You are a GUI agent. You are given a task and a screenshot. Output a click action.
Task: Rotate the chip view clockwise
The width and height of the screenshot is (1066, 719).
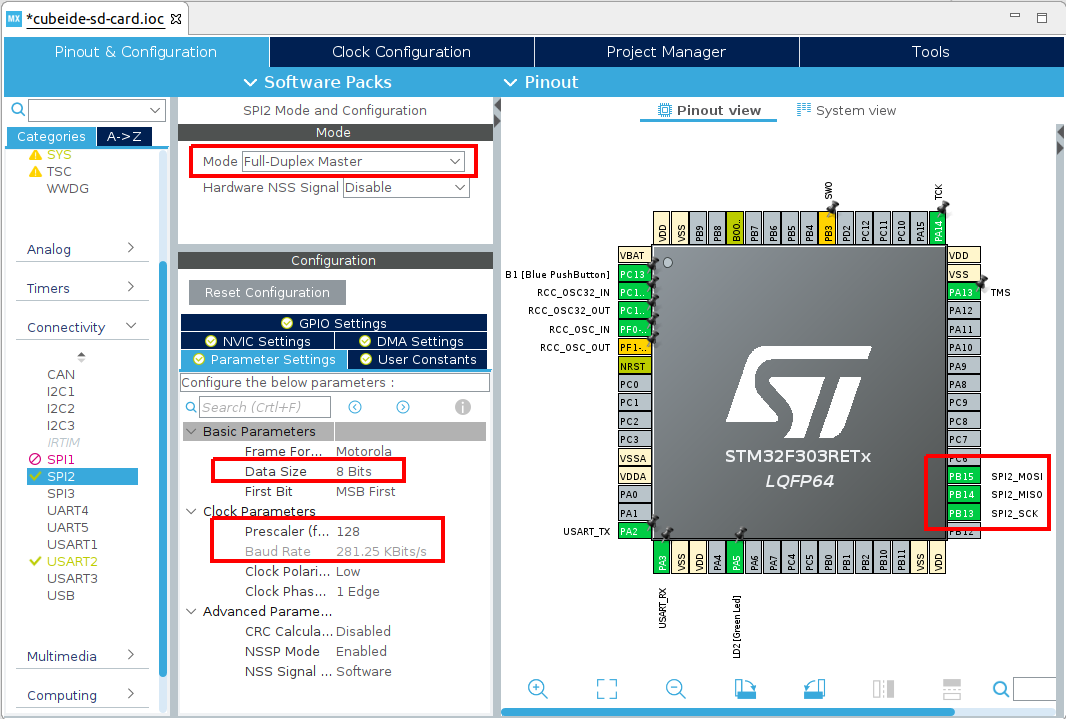[x=744, y=689]
